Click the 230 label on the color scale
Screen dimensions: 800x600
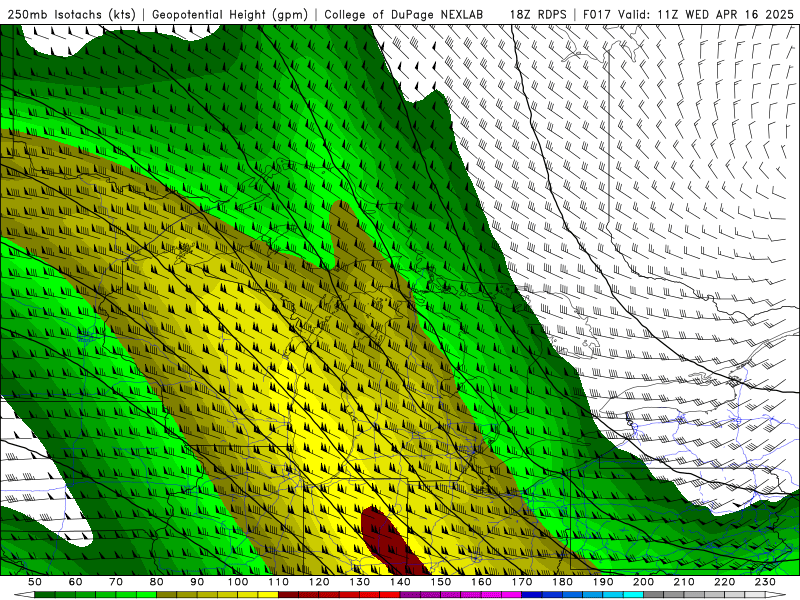coord(765,582)
